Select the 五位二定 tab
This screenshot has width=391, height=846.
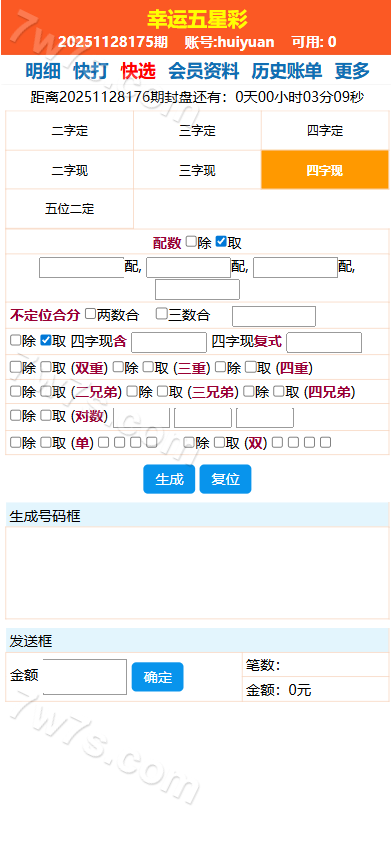[70, 209]
